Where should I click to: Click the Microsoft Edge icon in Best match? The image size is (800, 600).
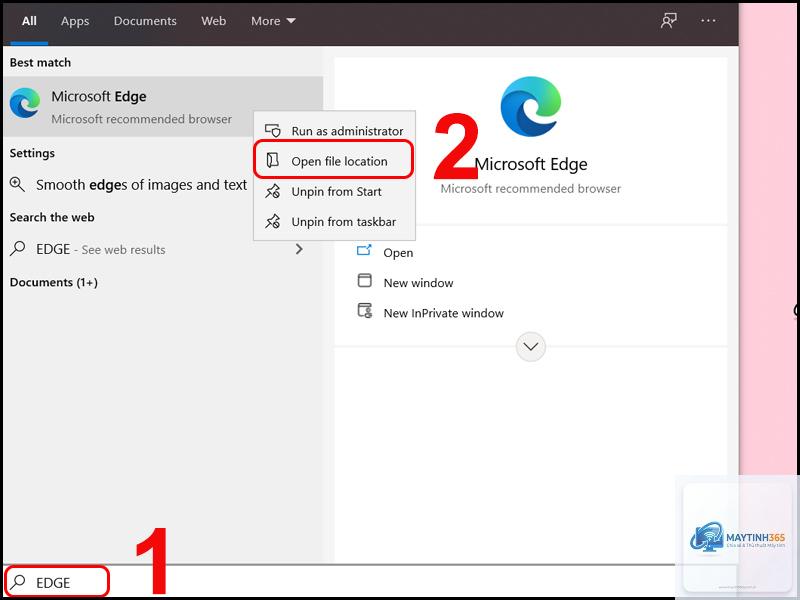pos(25,103)
